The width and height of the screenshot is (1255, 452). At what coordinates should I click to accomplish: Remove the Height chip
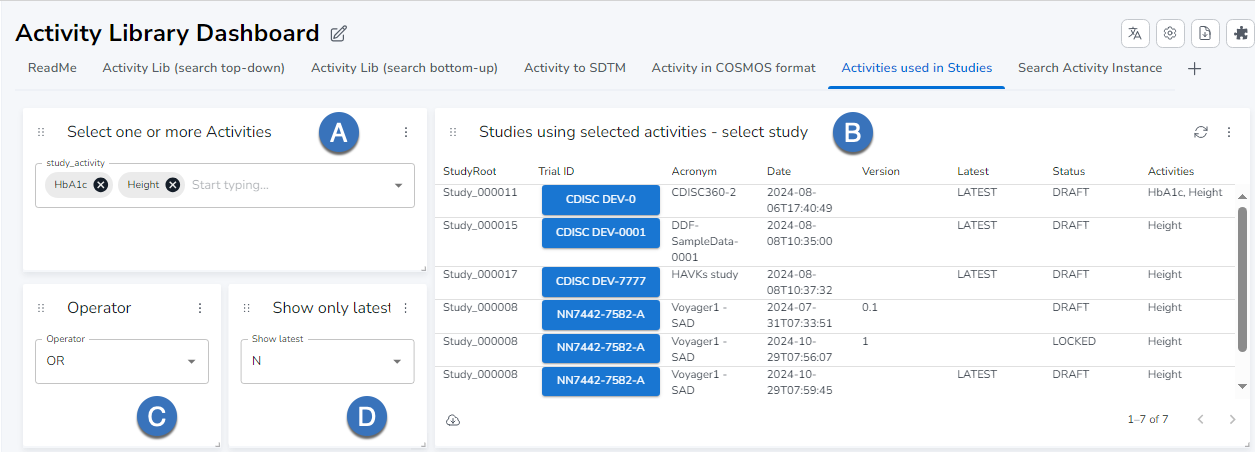click(x=173, y=184)
